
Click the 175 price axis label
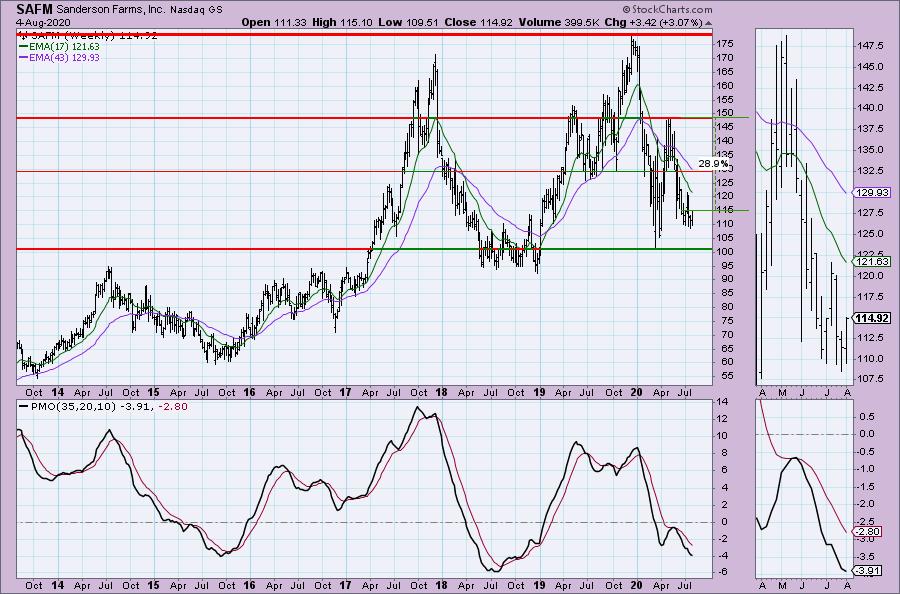coord(724,44)
